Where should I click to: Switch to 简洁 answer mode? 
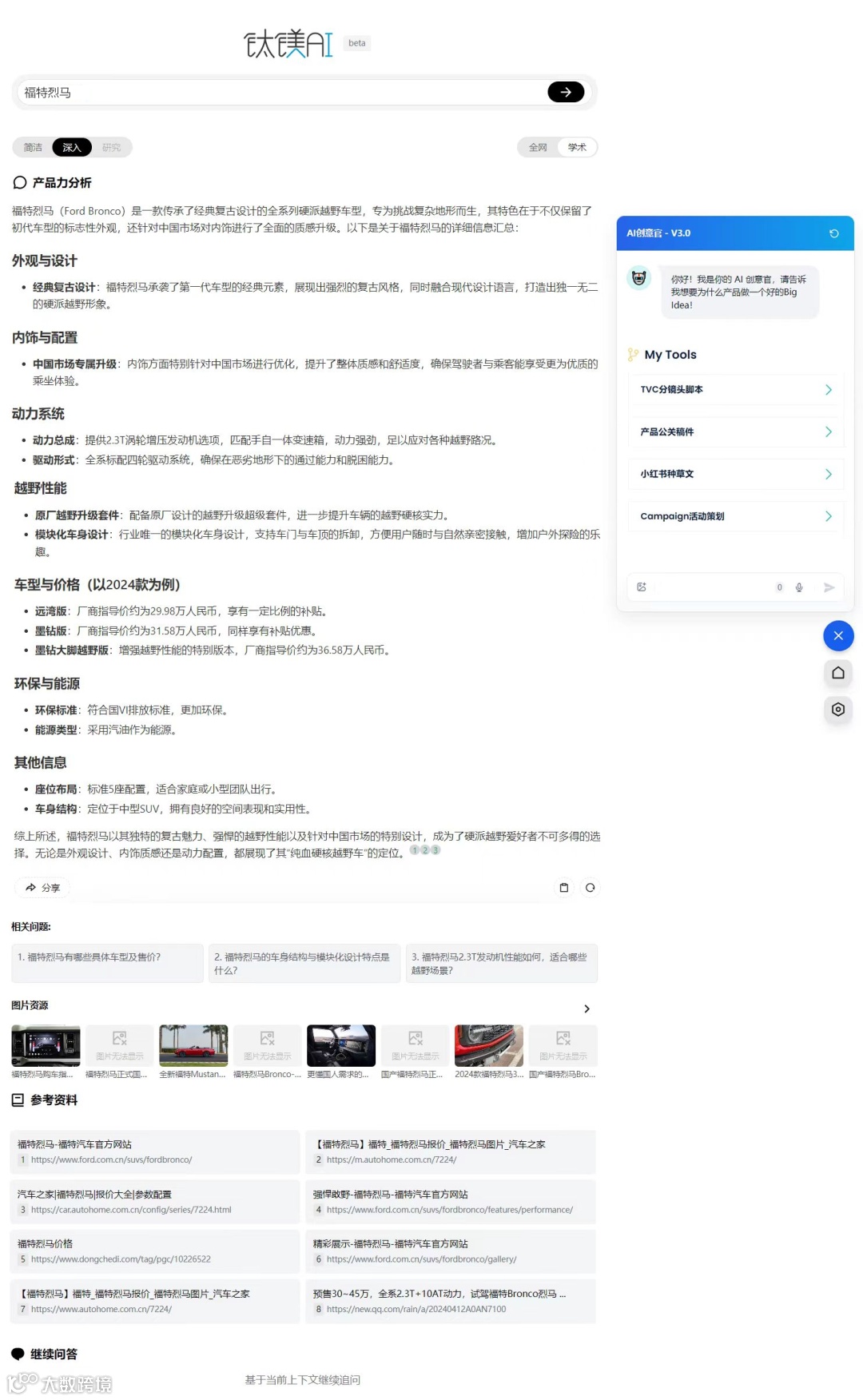pos(33,148)
